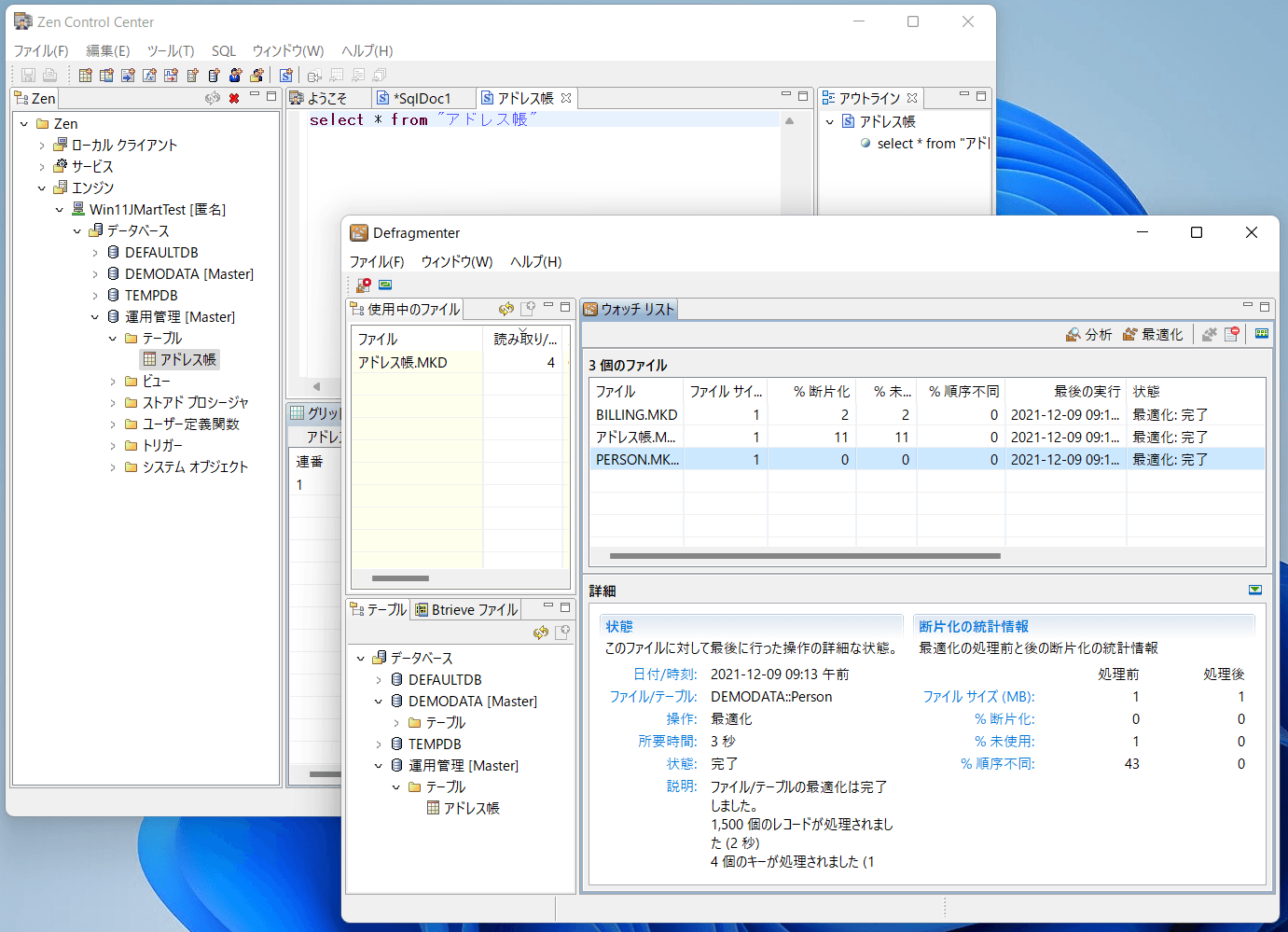Open the ウィンドウ(W) menu in Defragmenter
The height and width of the screenshot is (932, 1288).
click(456, 262)
